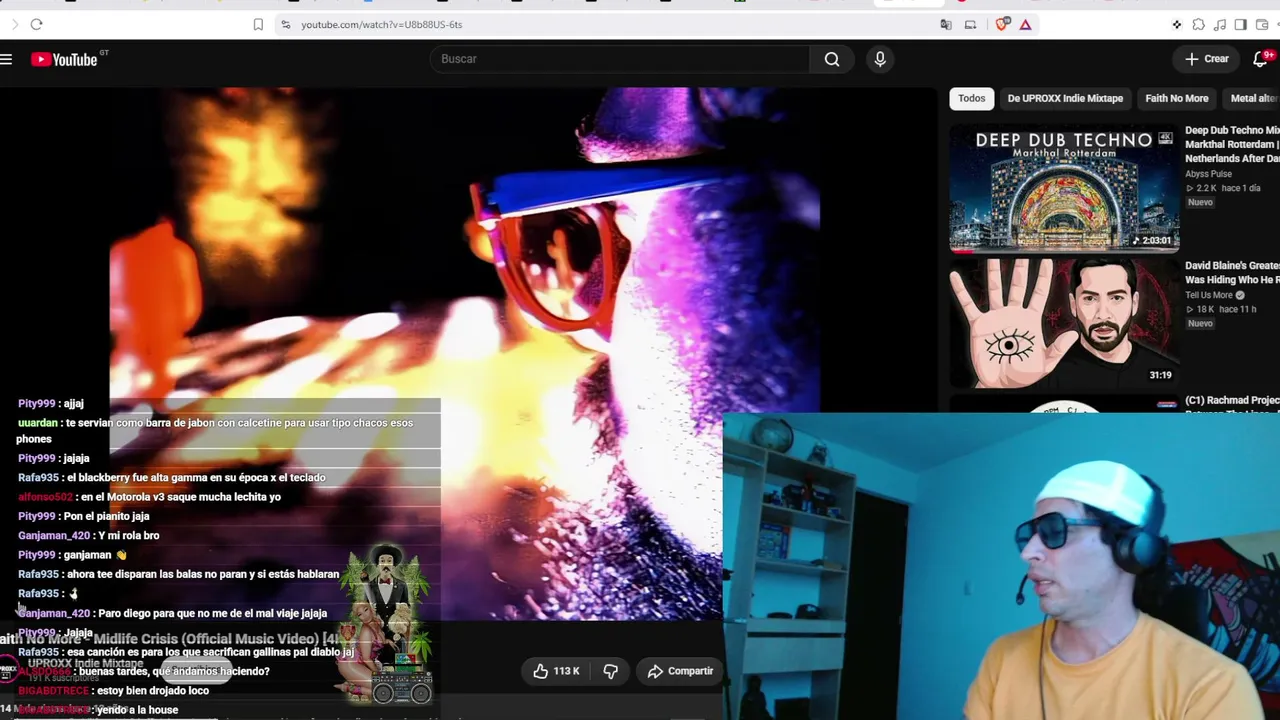Viewport: 1280px width, 720px height.
Task: Select the De UPROXX Indie Mixtape chip
Action: [x=1065, y=98]
